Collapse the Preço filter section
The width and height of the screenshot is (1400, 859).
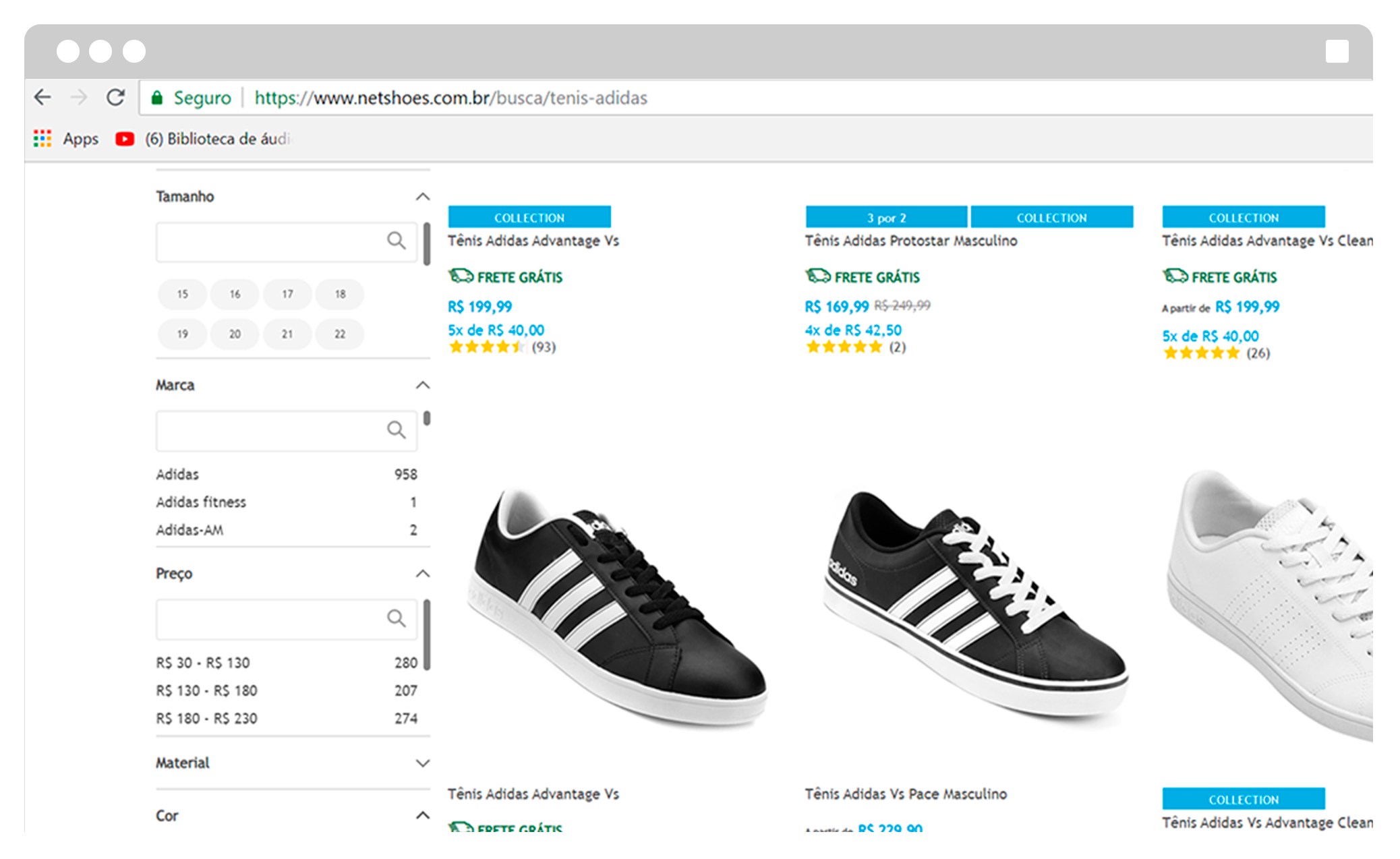[423, 574]
